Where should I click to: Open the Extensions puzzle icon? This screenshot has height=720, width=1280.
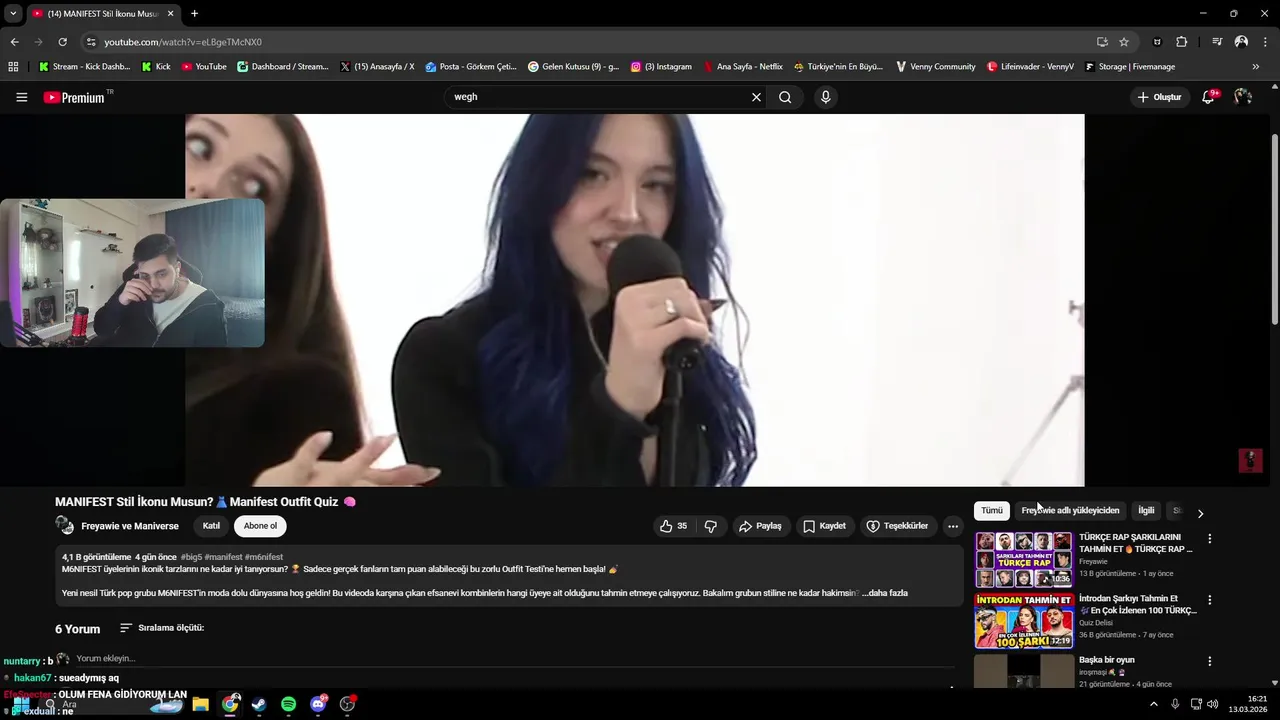click(x=1182, y=42)
